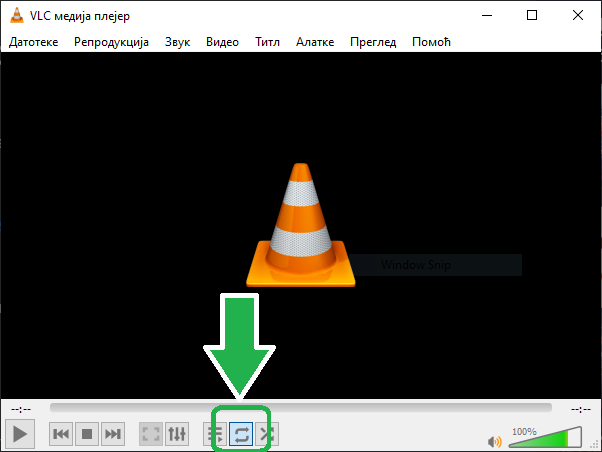
Task: Minimize the VLC window
Action: pyautogui.click(x=487, y=15)
